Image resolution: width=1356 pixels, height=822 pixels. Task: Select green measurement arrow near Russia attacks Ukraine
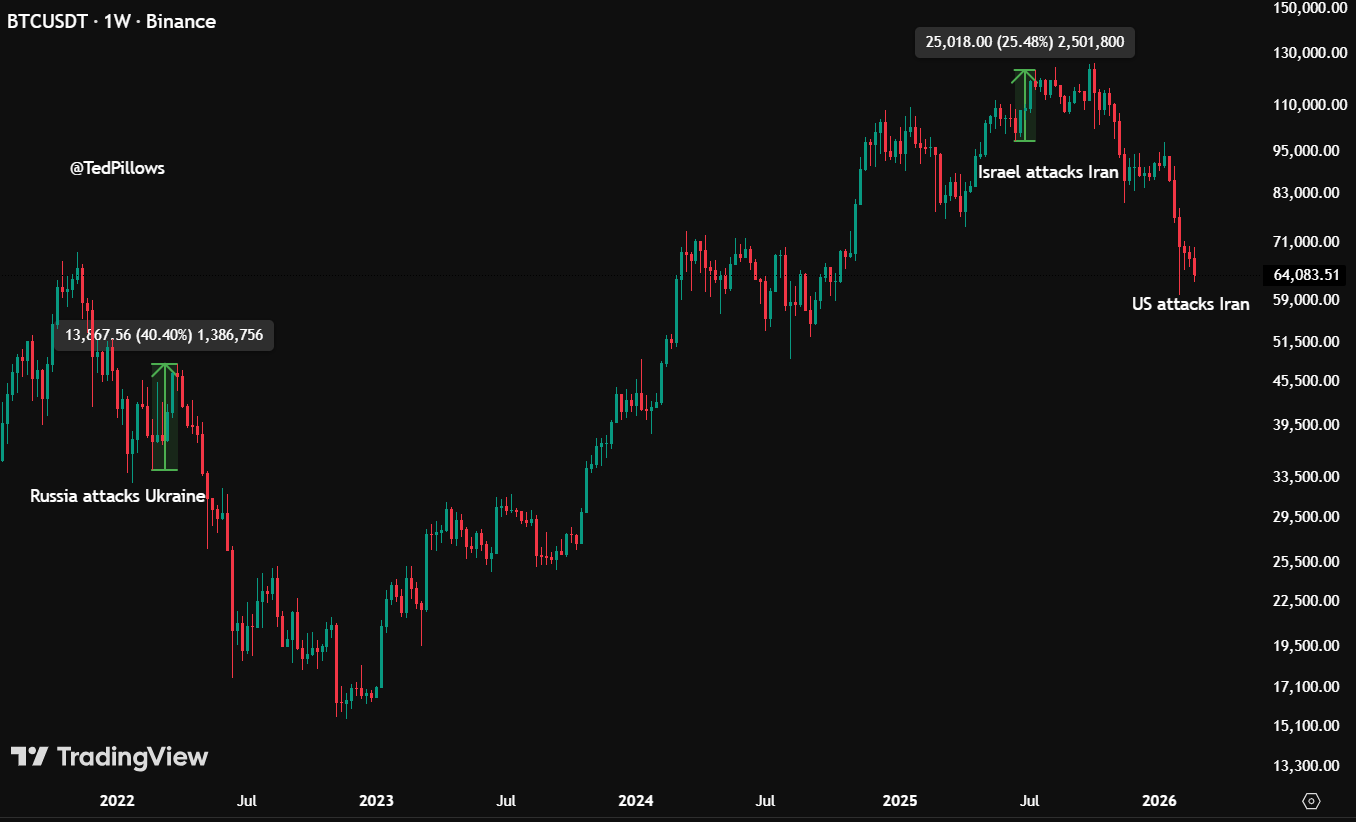[x=165, y=416]
